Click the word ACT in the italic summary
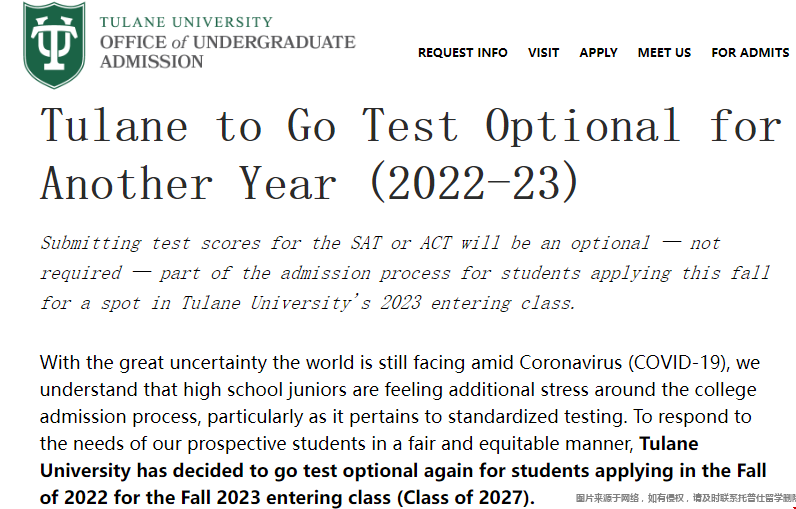The image size is (796, 509). click(436, 243)
